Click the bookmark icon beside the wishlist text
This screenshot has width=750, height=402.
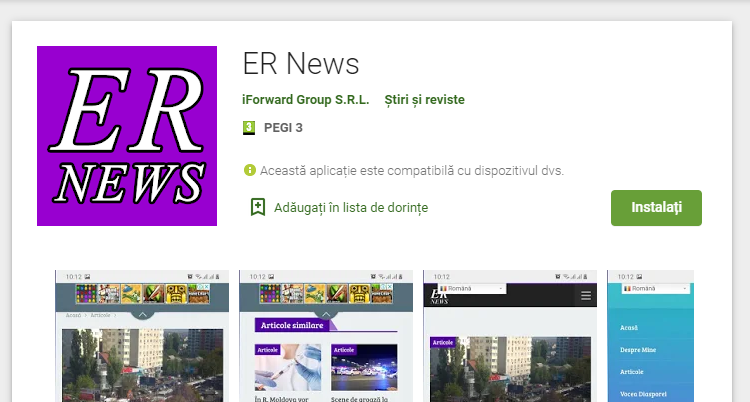[x=257, y=207]
